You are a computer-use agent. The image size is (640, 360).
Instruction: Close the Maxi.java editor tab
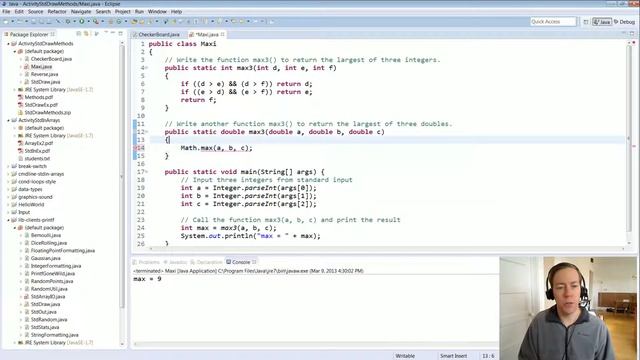click(x=223, y=34)
